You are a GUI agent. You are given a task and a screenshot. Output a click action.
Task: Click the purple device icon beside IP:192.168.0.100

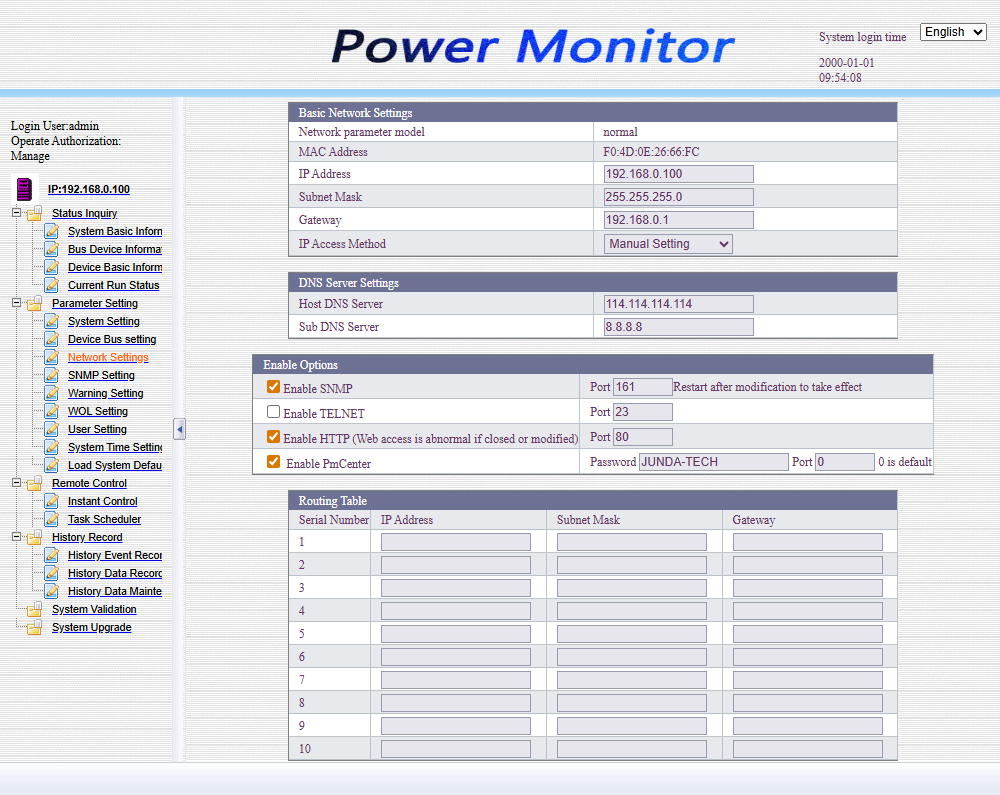click(25, 189)
